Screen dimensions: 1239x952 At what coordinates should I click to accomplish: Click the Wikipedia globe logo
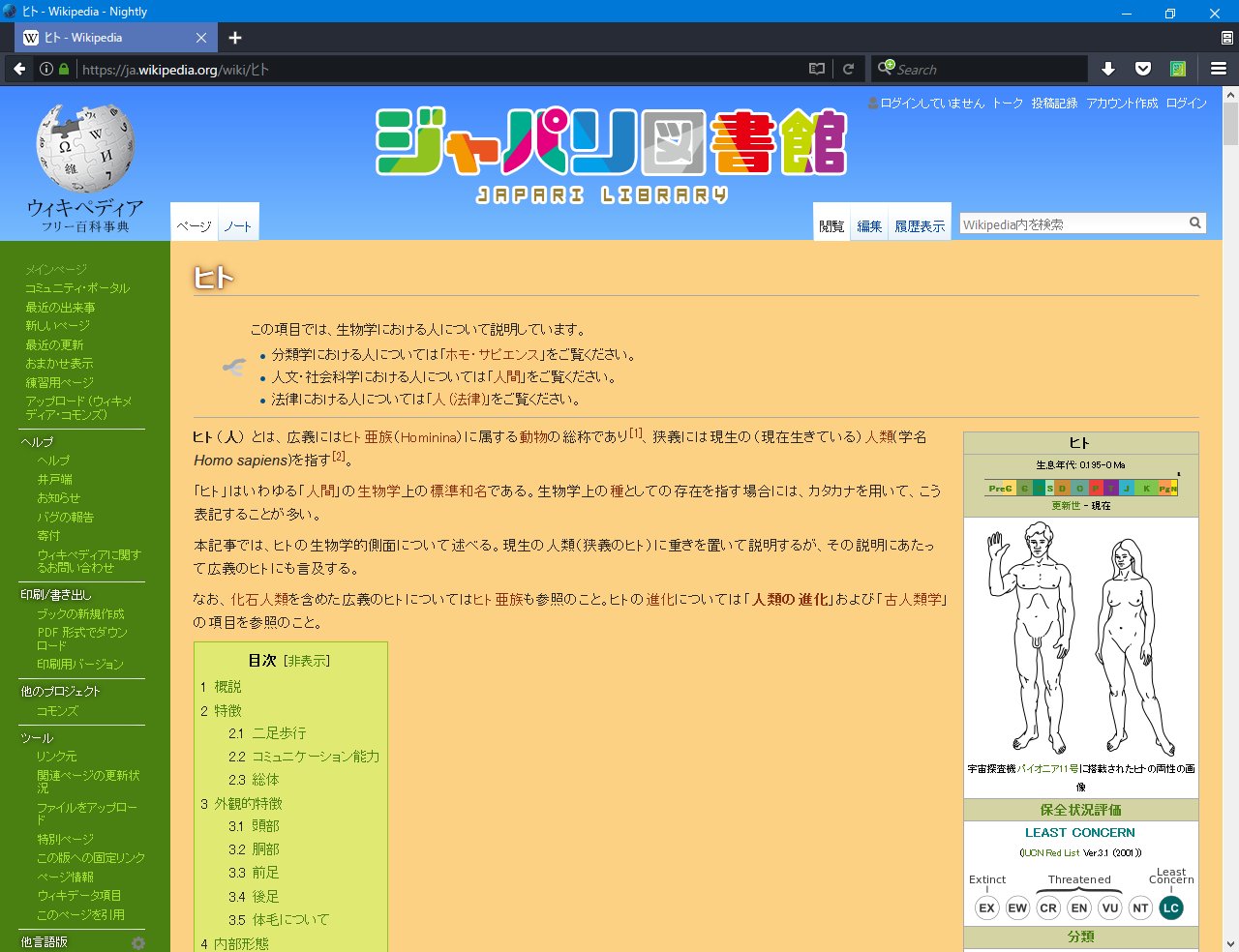click(84, 147)
